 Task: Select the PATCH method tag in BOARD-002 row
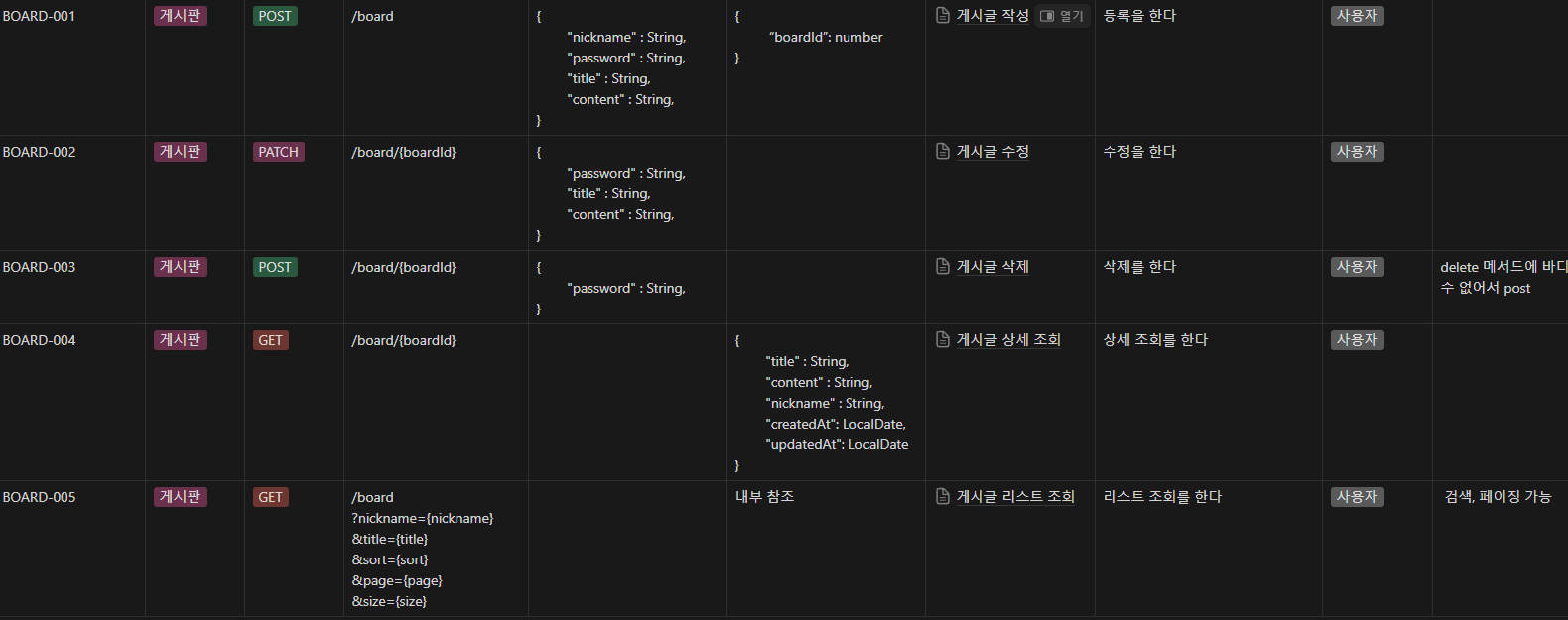tap(278, 152)
